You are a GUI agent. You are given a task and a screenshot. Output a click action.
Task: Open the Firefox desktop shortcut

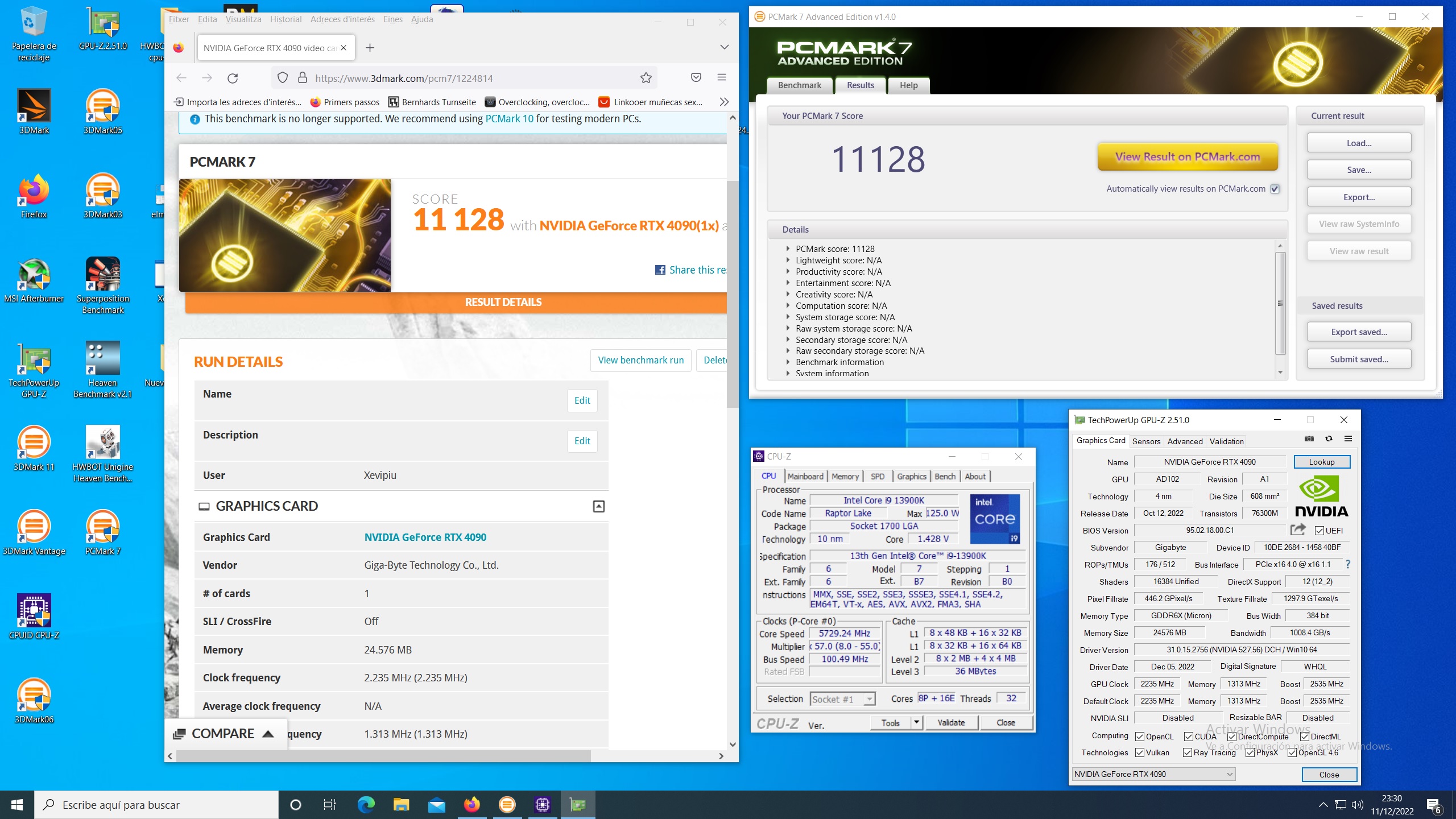pos(34,196)
